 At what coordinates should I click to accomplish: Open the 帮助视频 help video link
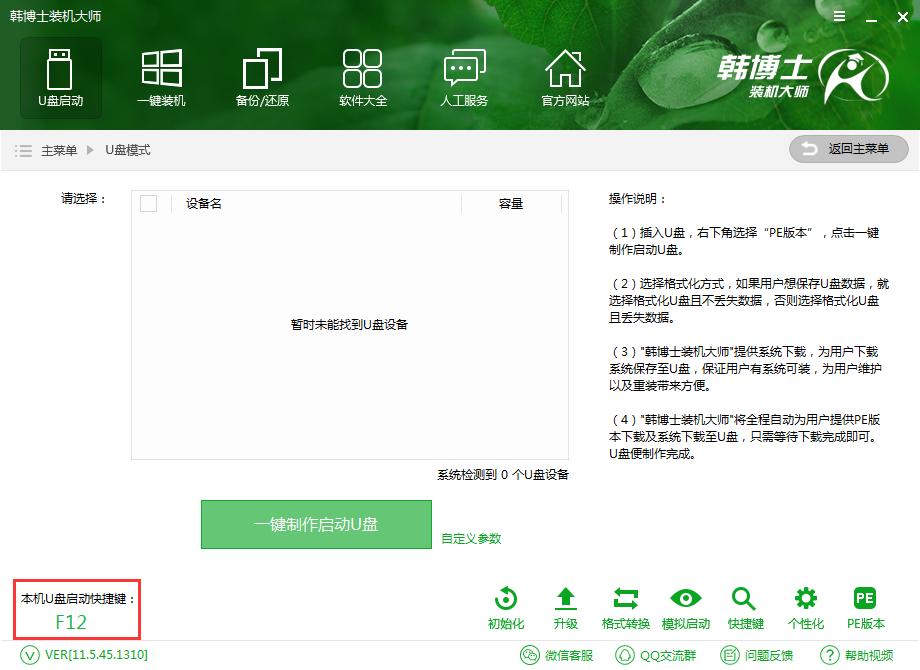click(x=857, y=655)
